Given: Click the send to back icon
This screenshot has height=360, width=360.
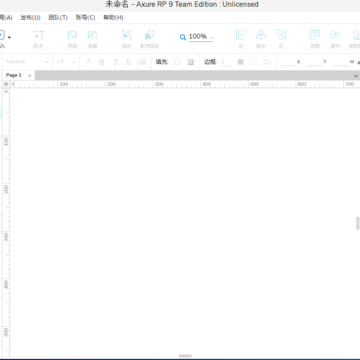Looking at the screenshot, I should tap(92, 35).
